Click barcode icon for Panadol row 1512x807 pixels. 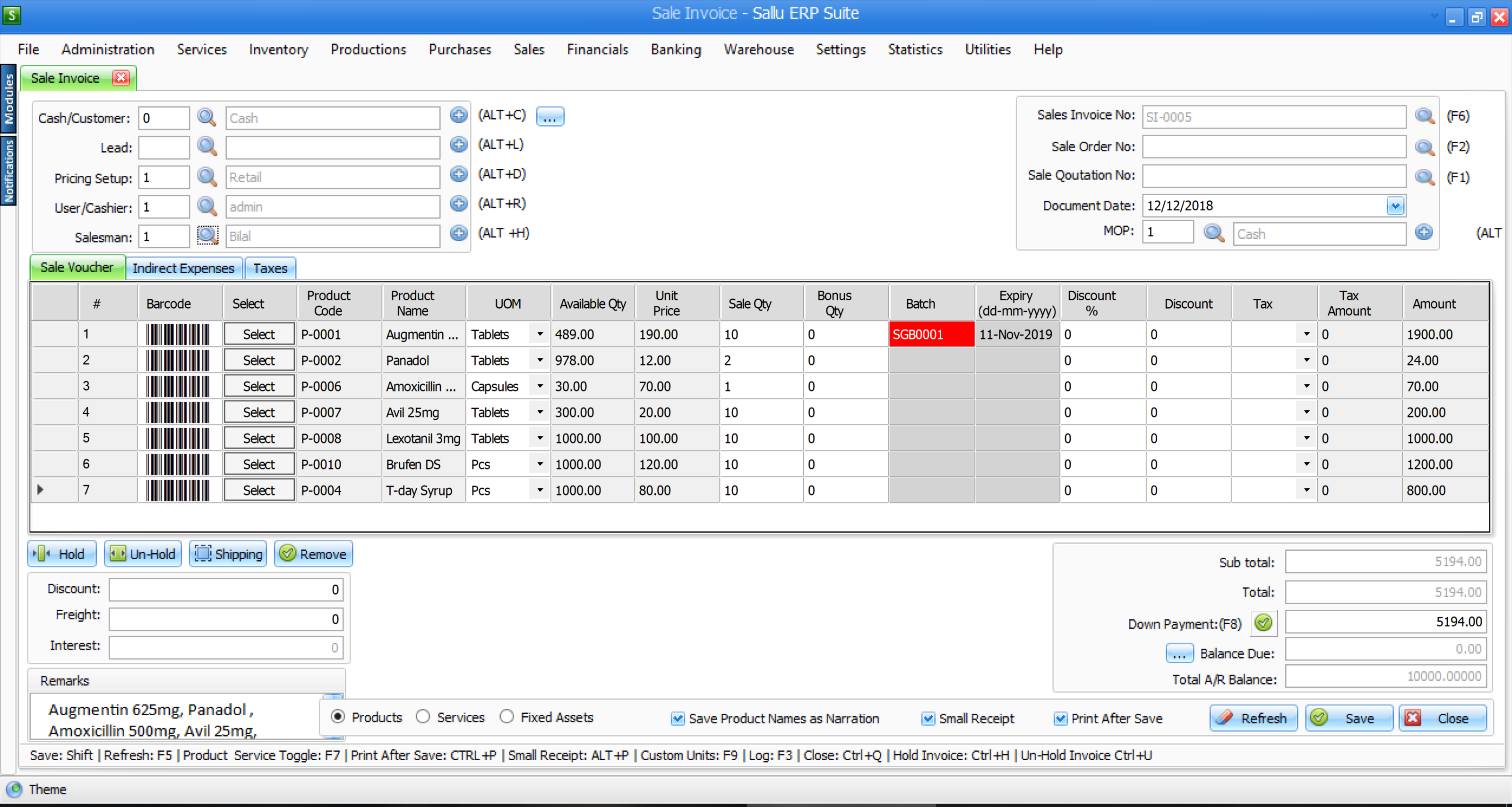(x=178, y=360)
